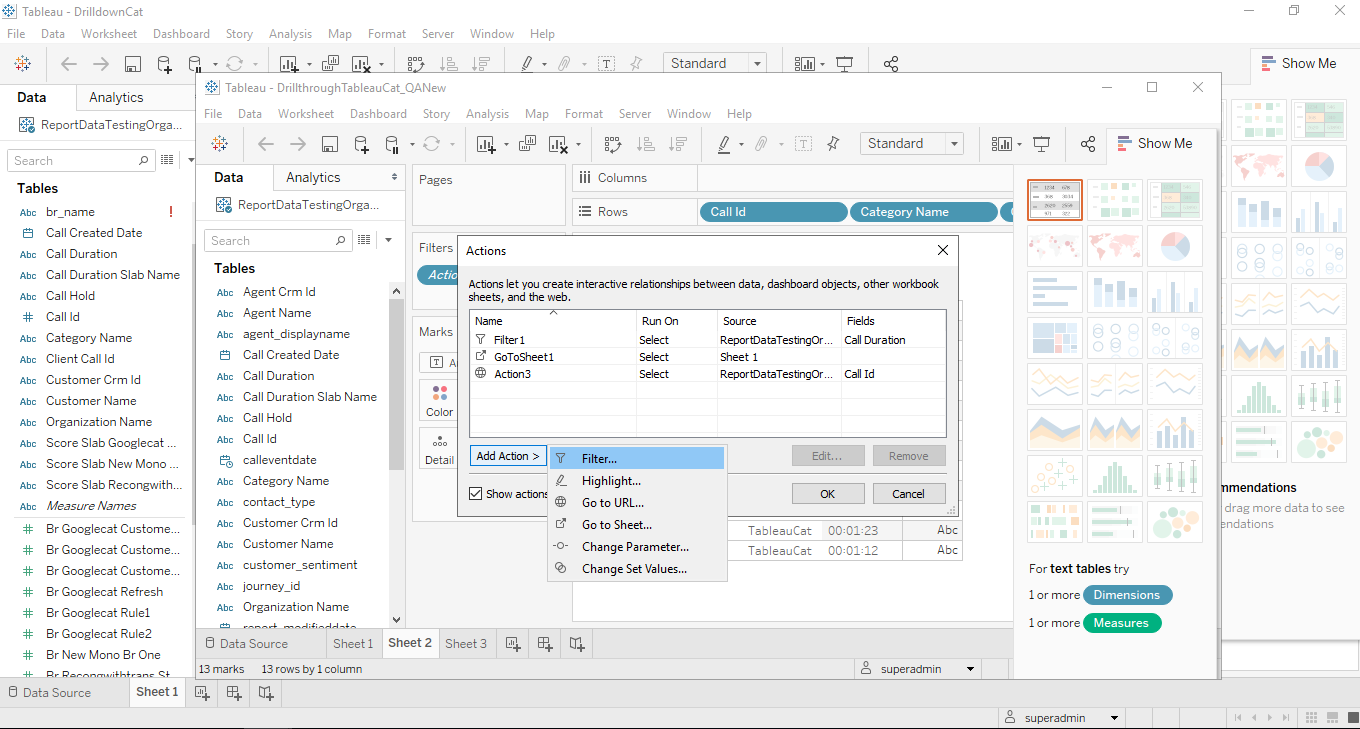Click Save icon in back window toolbar
Viewport: 1360px width, 729px height.
132,64
